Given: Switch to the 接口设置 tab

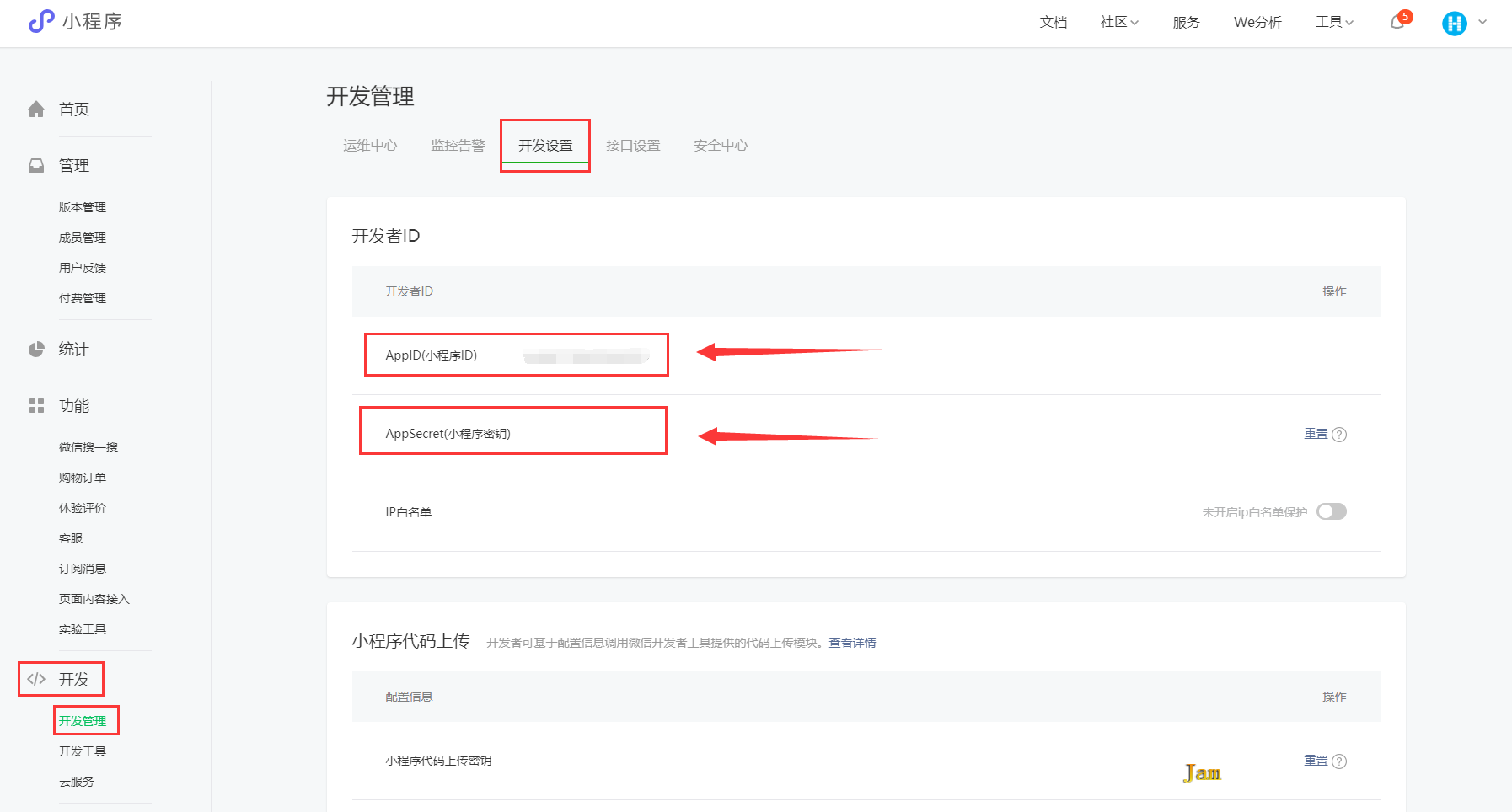Looking at the screenshot, I should (633, 146).
